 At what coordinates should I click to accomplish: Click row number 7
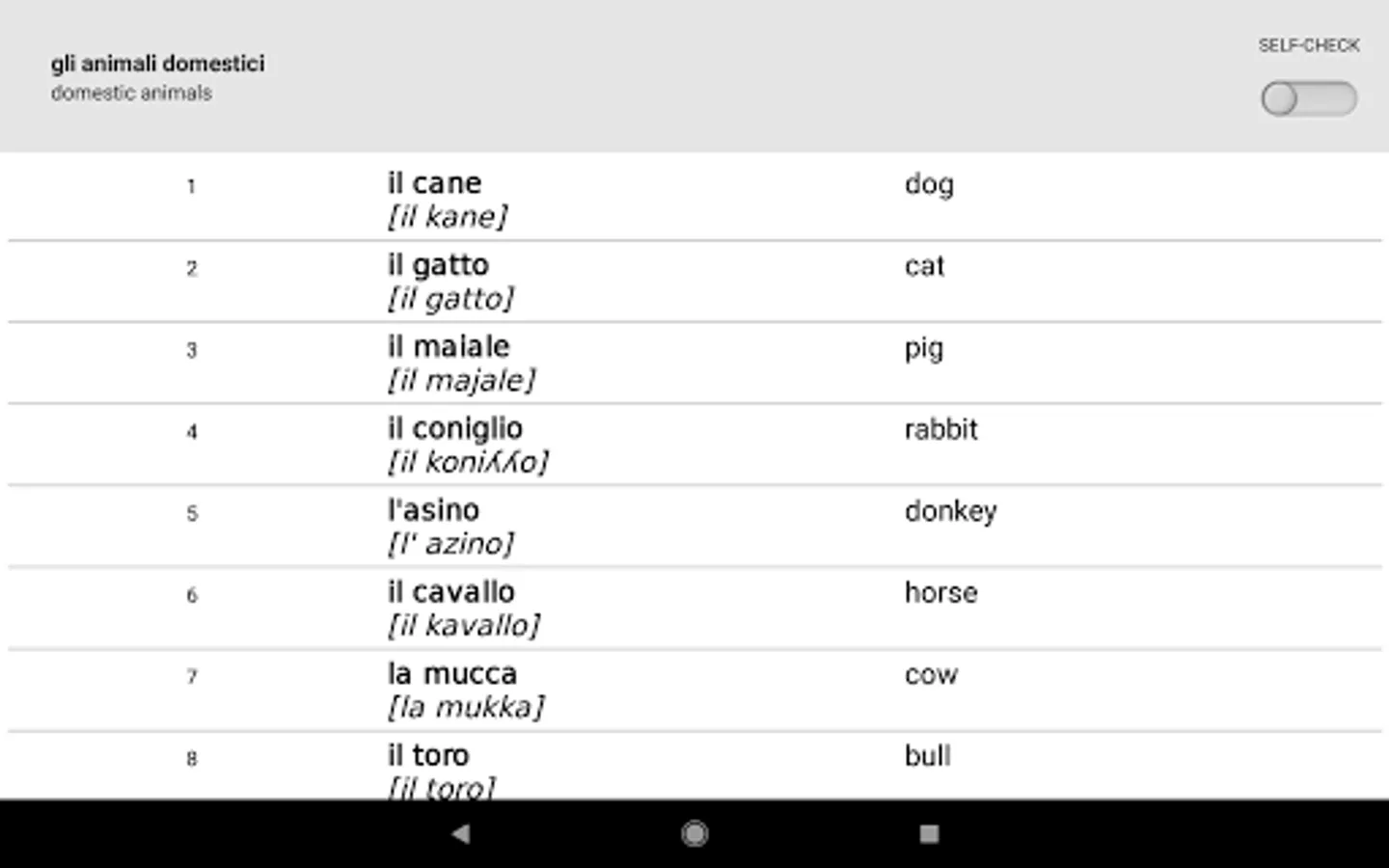coord(192,677)
